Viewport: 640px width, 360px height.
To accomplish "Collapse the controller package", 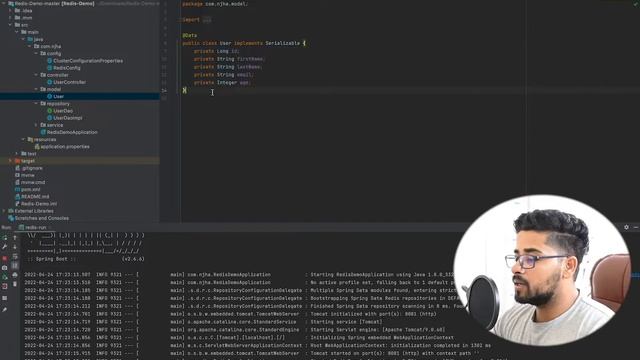I will click(x=36, y=75).
